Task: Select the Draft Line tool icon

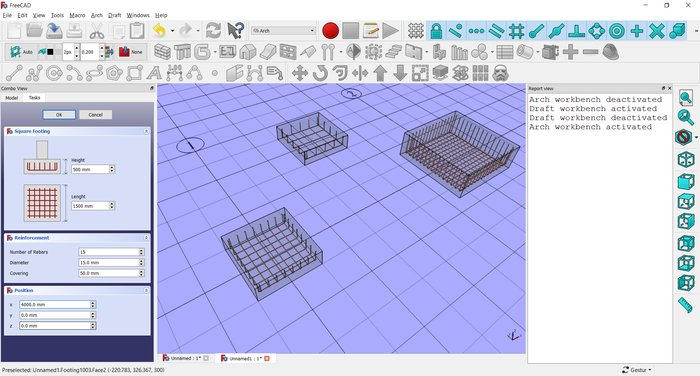Action: pyautogui.click(x=14, y=73)
